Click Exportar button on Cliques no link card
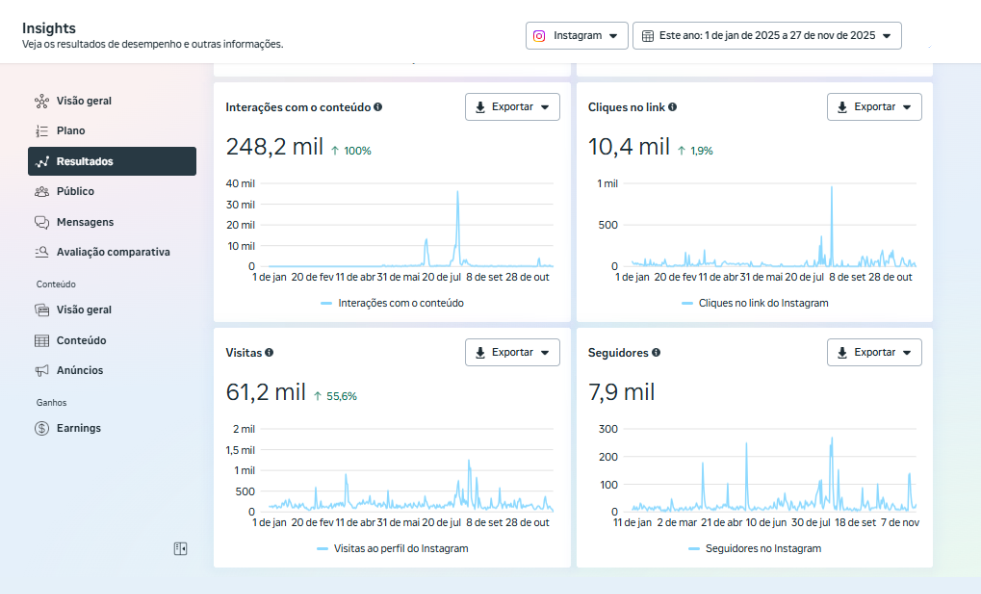The height and width of the screenshot is (594, 981). tap(874, 107)
